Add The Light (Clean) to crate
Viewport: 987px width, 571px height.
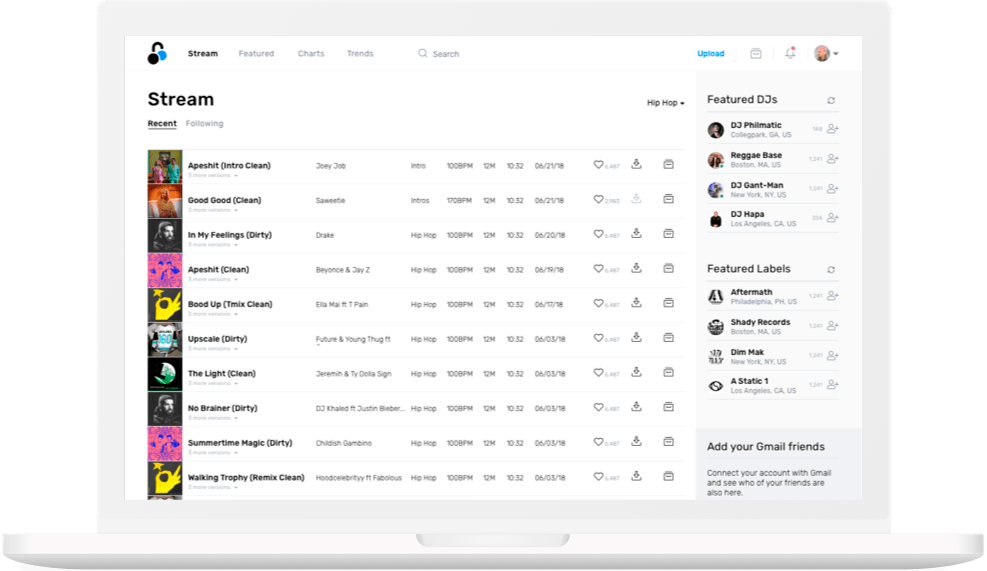pyautogui.click(x=668, y=372)
